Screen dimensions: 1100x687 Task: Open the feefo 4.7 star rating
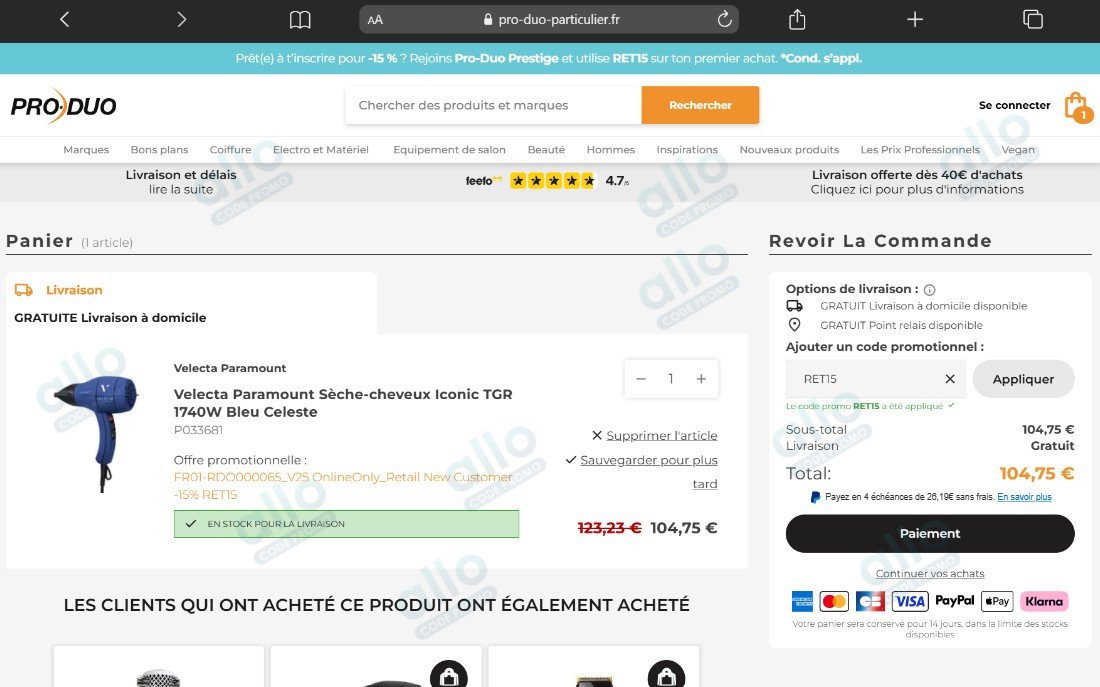pyautogui.click(x=547, y=181)
